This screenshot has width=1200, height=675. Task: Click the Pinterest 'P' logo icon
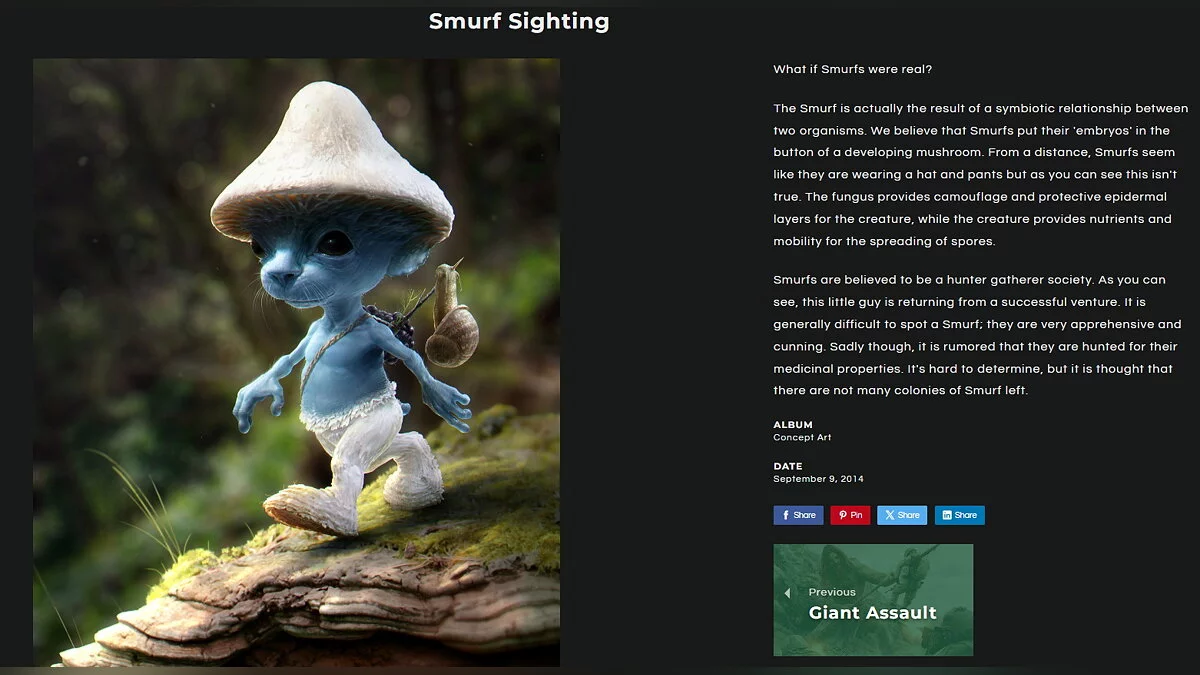point(843,516)
